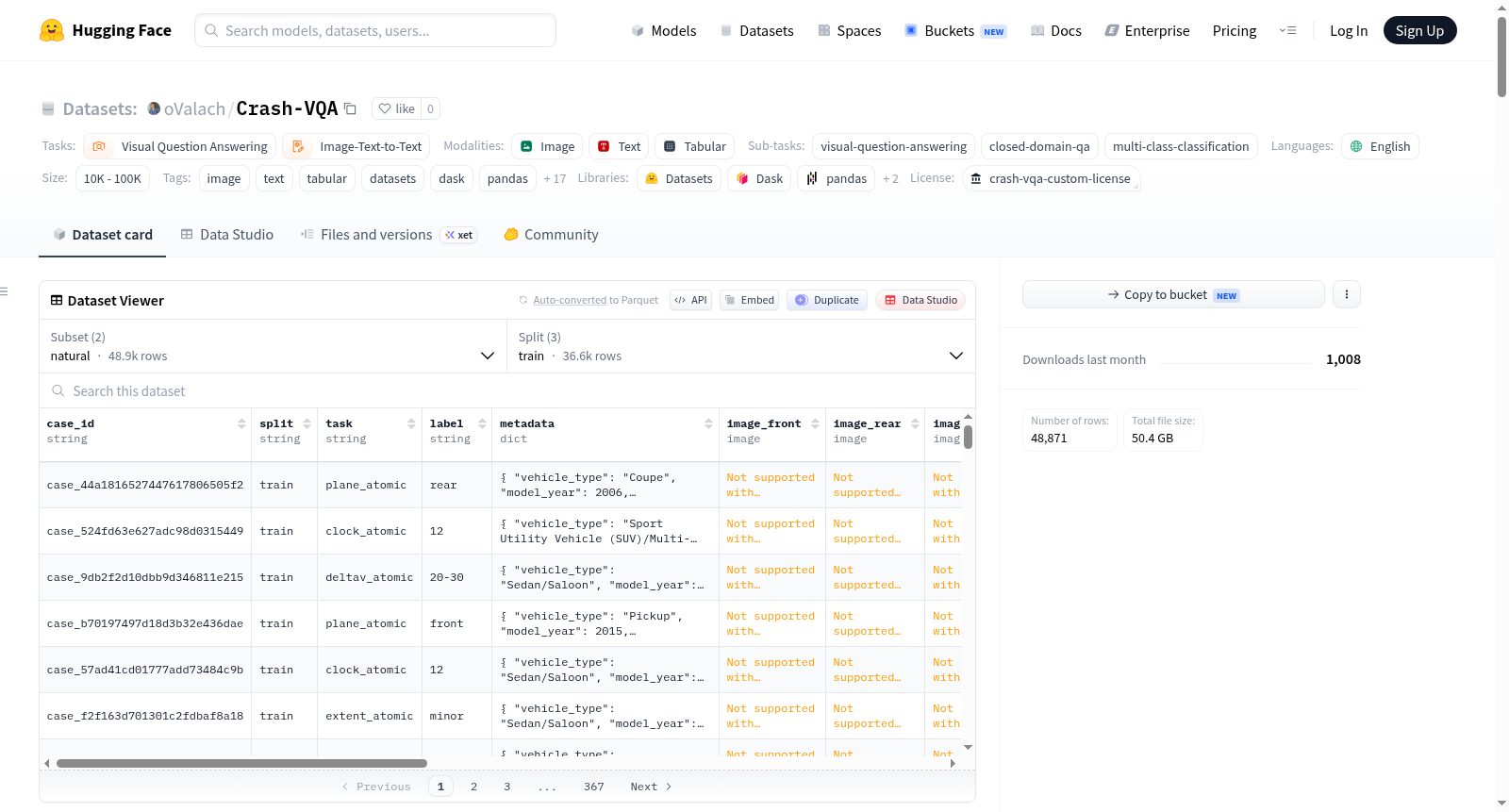Switch to the Dataset card tab
This screenshot has width=1509, height=812.
103,235
